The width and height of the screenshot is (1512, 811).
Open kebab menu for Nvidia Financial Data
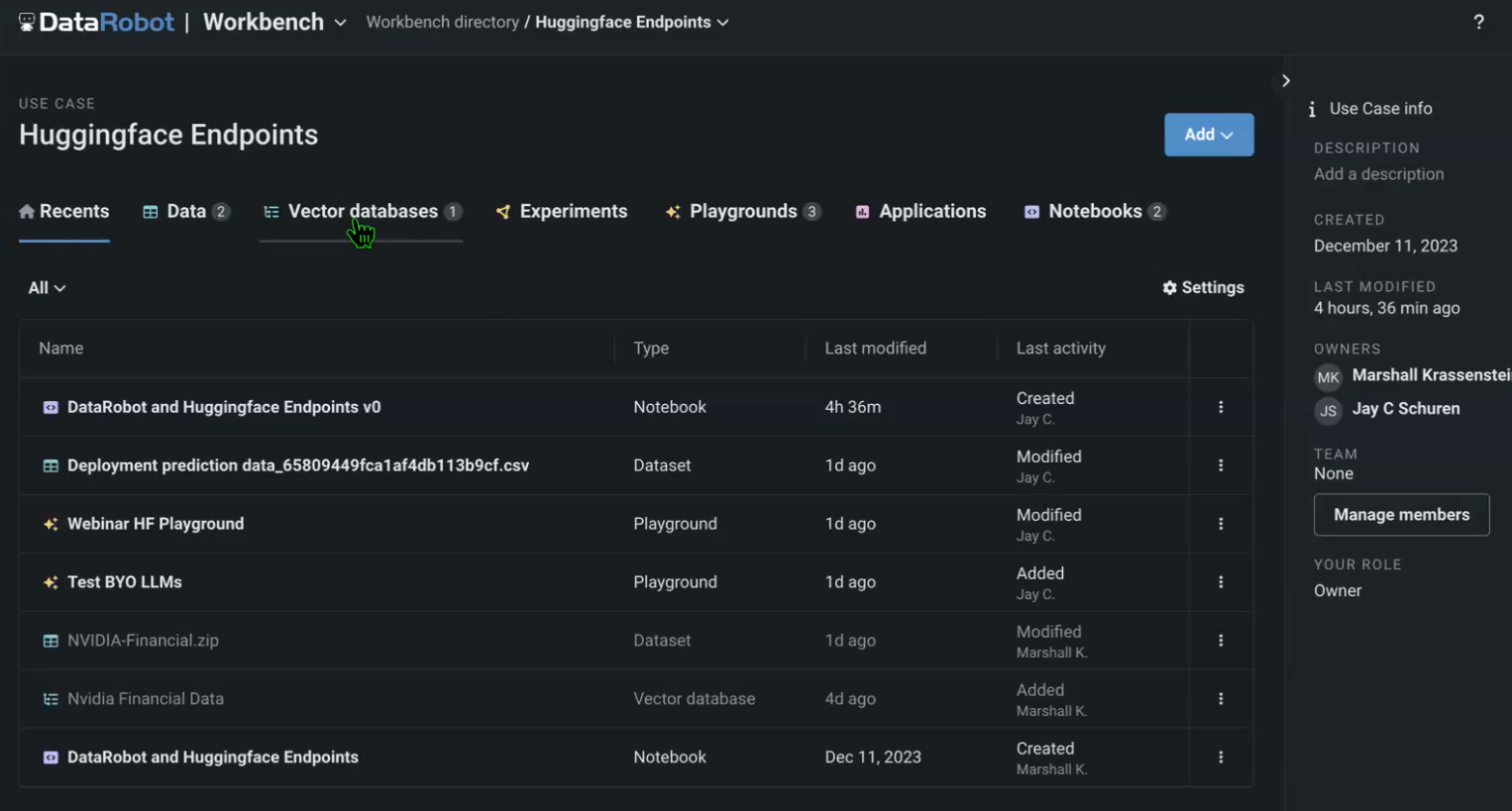1221,699
